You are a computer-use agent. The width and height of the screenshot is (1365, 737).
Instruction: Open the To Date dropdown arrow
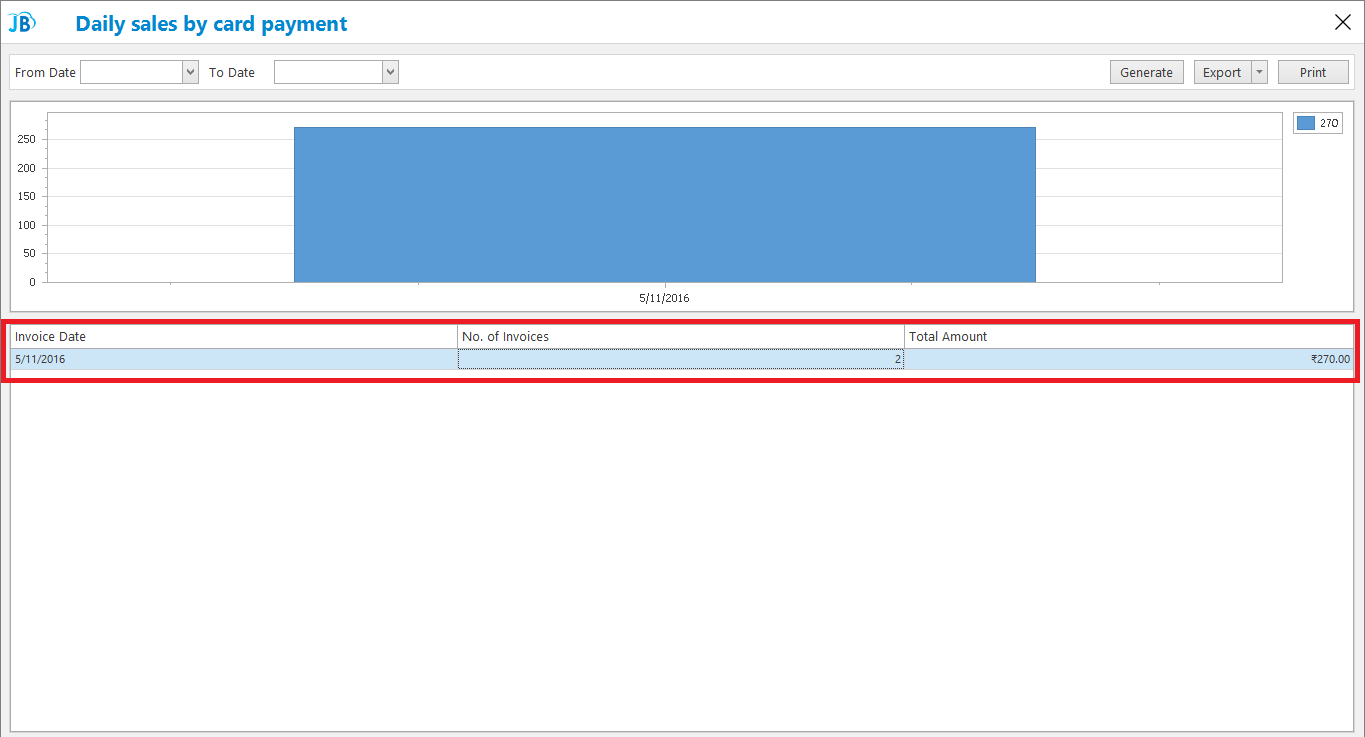click(x=390, y=72)
